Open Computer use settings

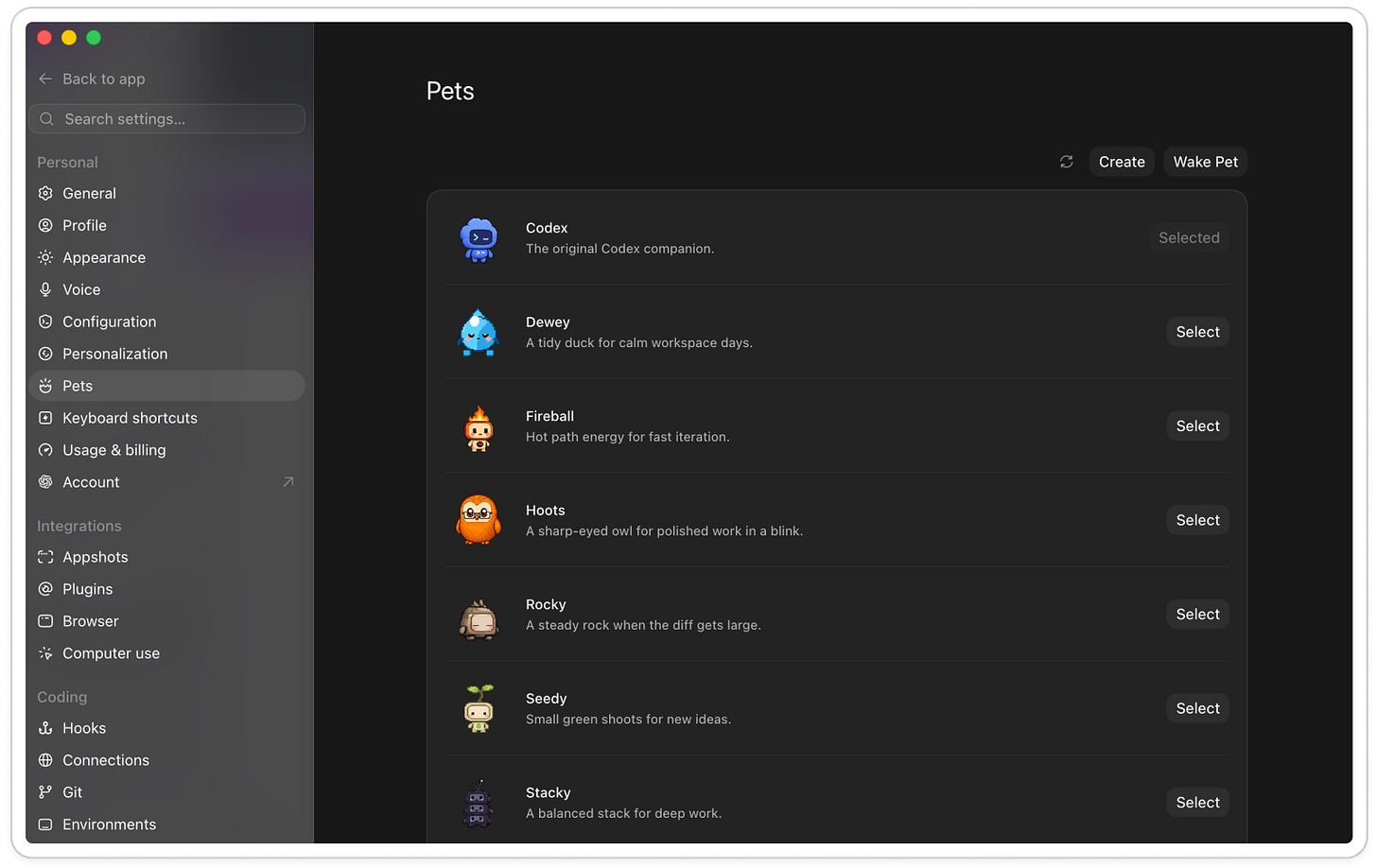coord(167,653)
